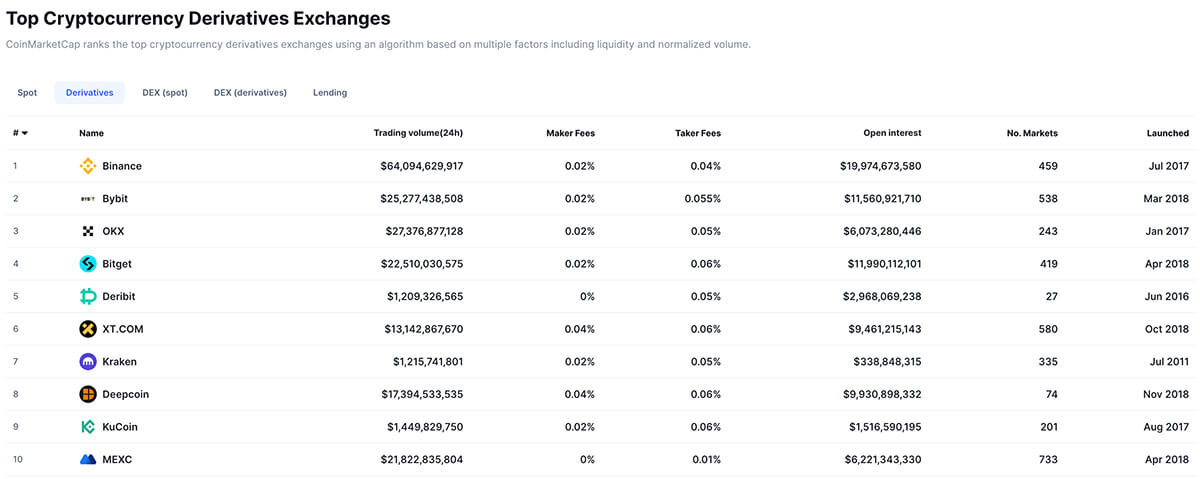Sort by Trading volume(24h) column header

tap(418, 133)
